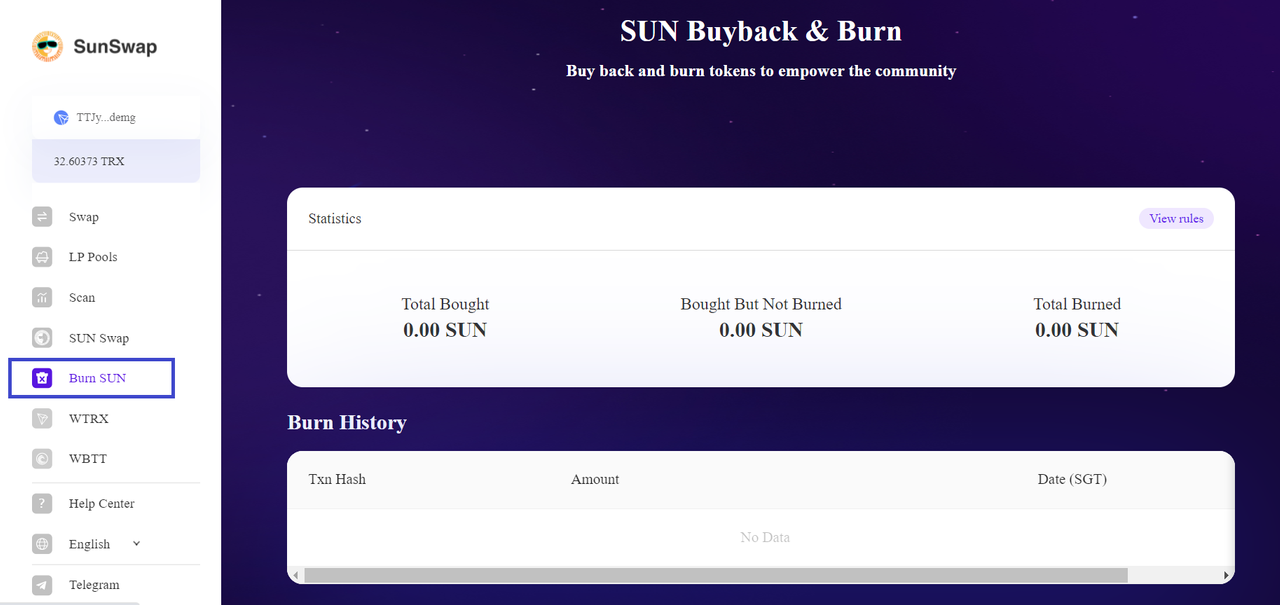Screen dimensions: 1280x605
Task: Click the SUN Buyback & Burn title
Action: 761,31
